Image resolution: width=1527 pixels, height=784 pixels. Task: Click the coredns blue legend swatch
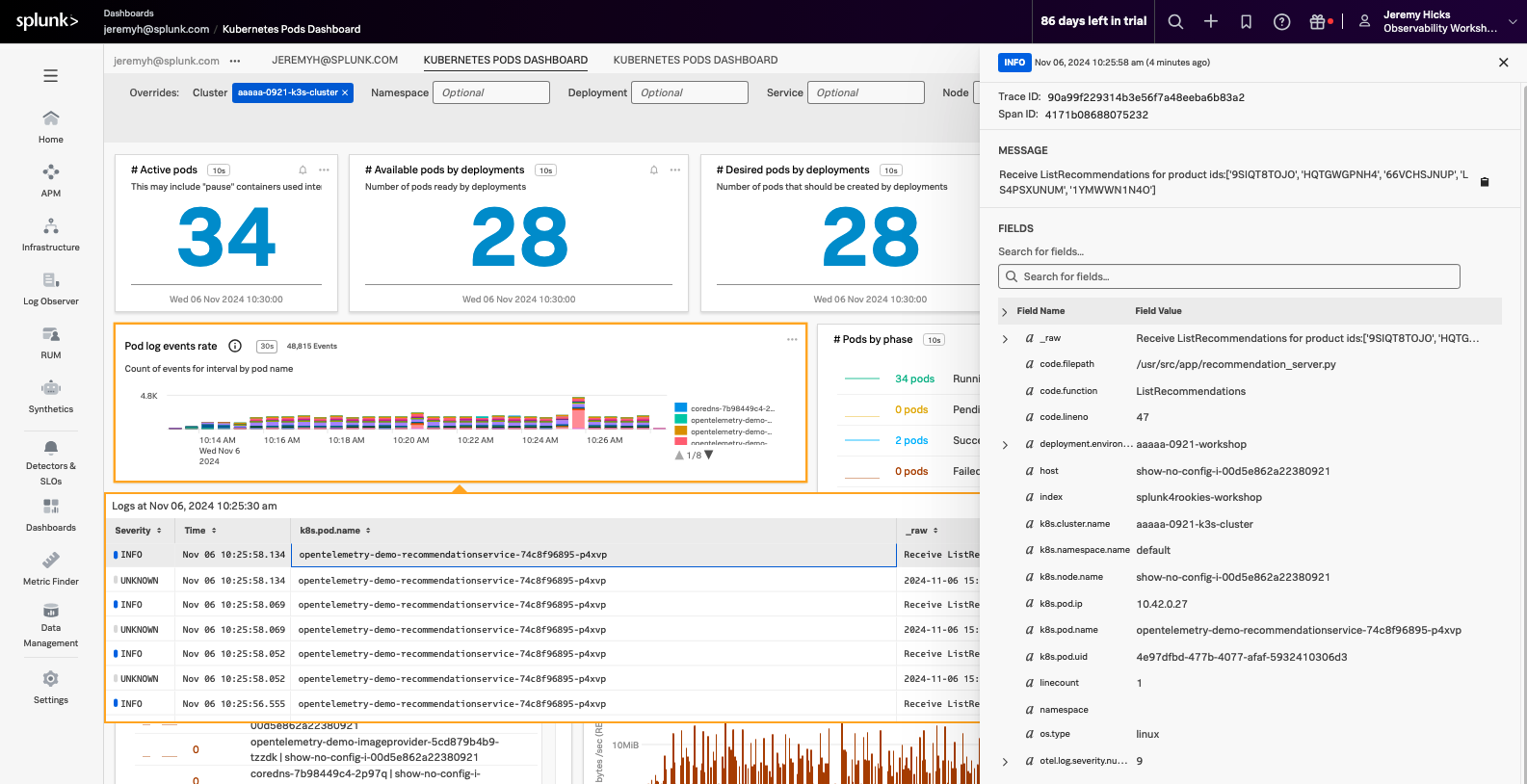pyautogui.click(x=681, y=408)
